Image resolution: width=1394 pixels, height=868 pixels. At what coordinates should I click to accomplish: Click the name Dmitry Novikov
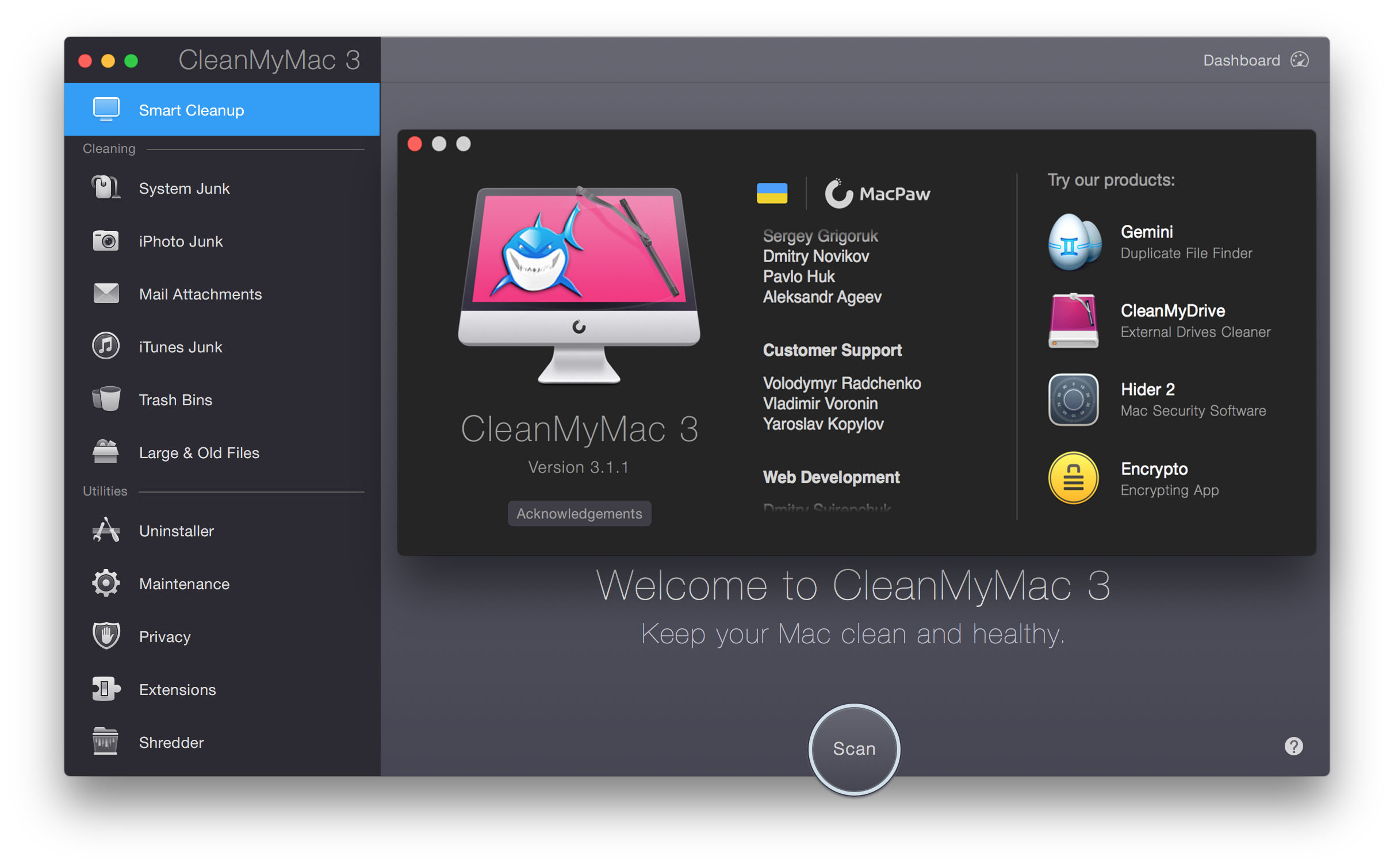[816, 256]
